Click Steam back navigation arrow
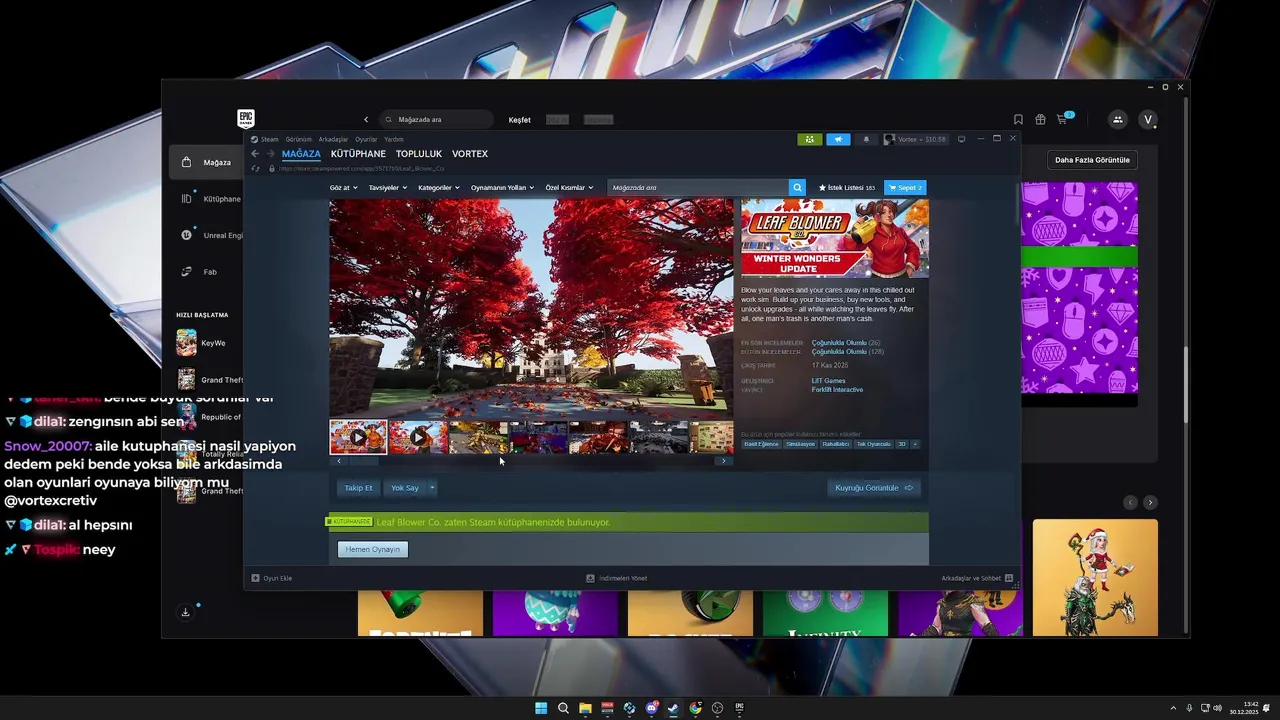The width and height of the screenshot is (1280, 720). click(255, 154)
